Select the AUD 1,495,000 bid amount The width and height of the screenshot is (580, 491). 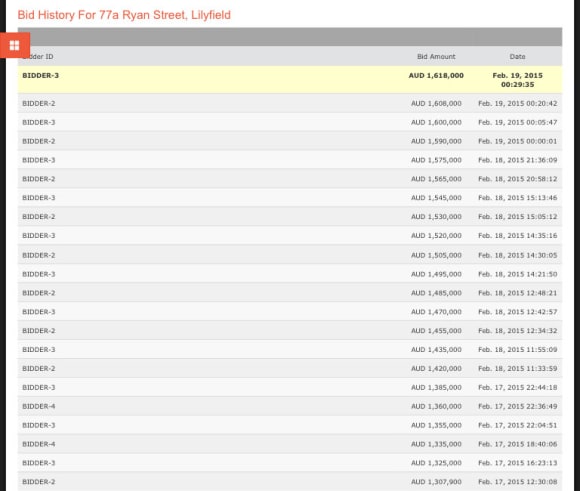tap(436, 274)
